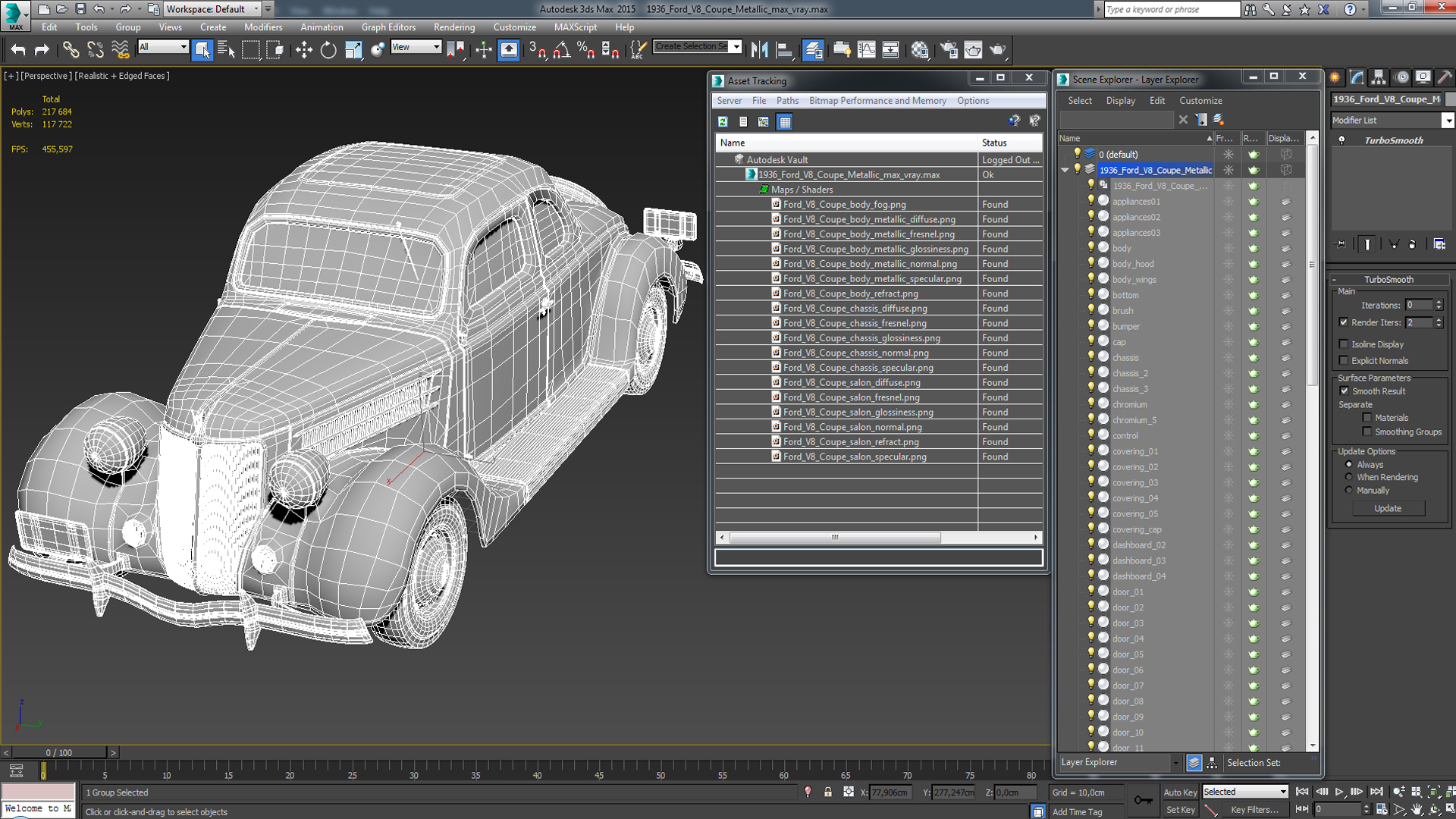Click the Play Animation button
This screenshot has height=819, width=1456.
(x=1339, y=792)
